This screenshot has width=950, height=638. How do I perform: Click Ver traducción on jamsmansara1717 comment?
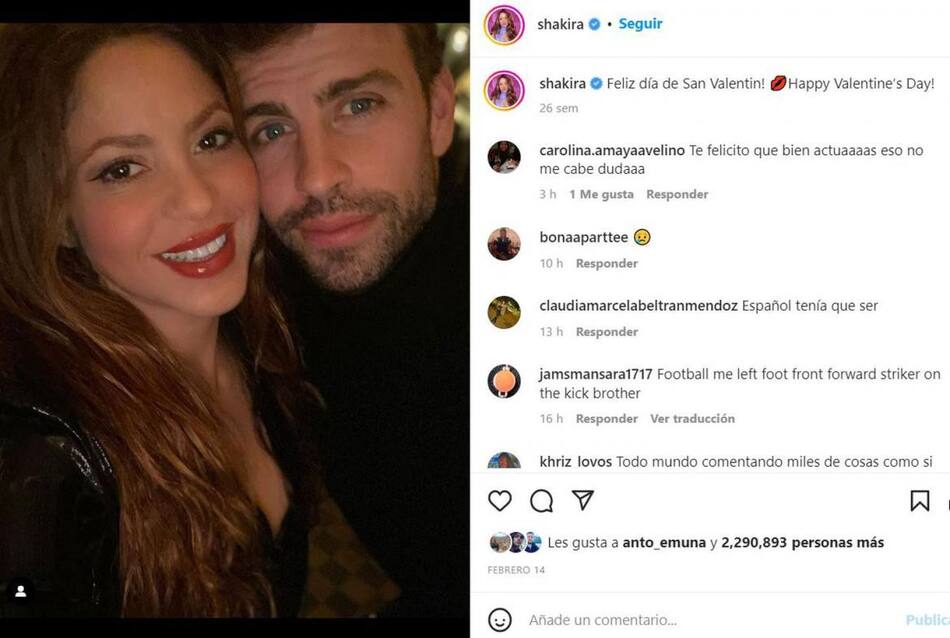click(692, 419)
